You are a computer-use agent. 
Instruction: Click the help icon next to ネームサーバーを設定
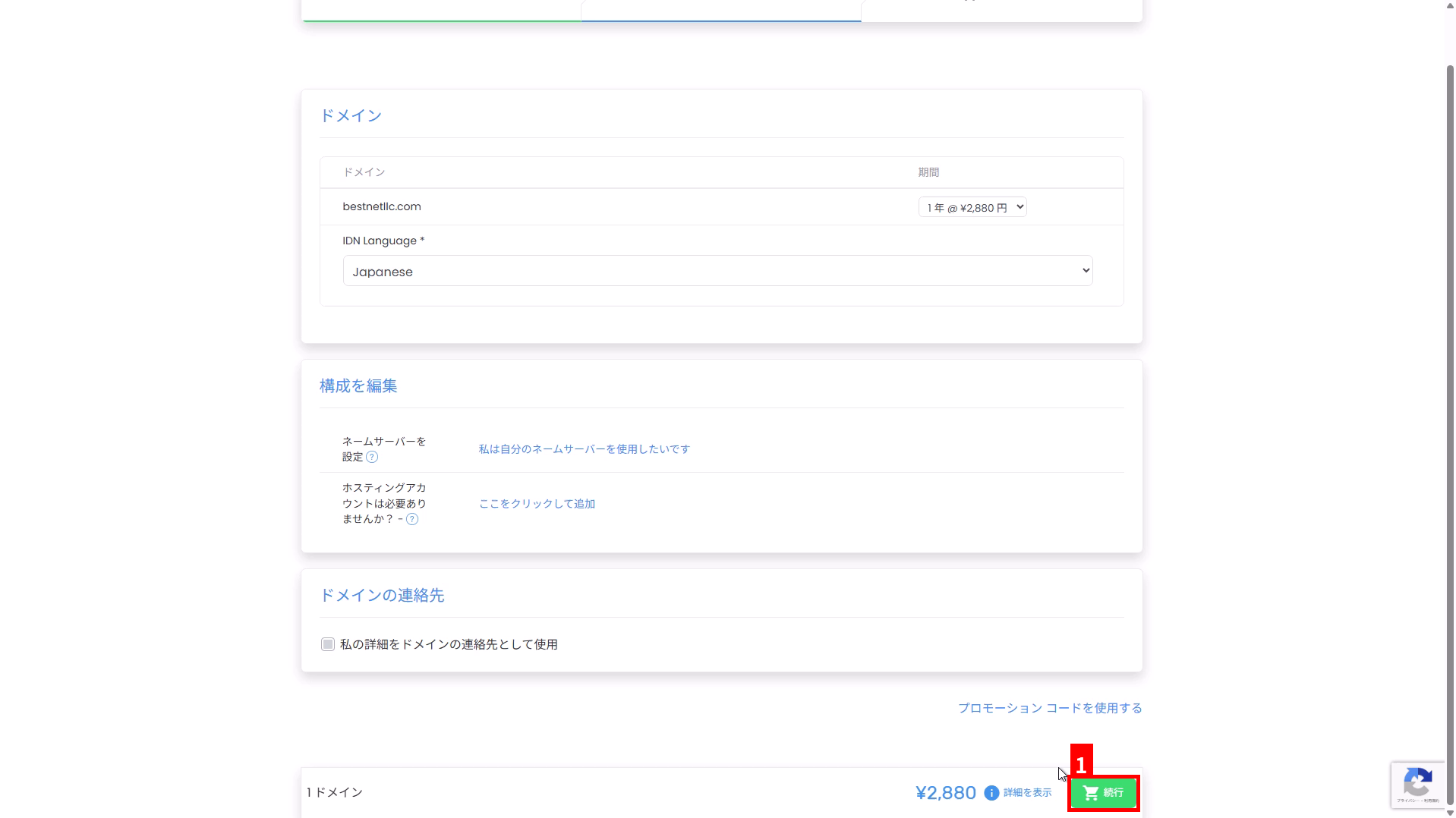pos(372,457)
